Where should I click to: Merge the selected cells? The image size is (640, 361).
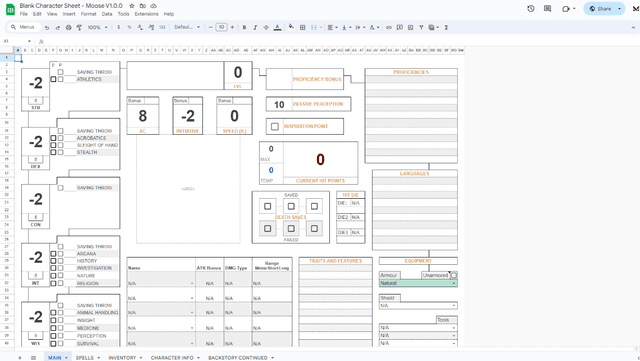pos(313,27)
